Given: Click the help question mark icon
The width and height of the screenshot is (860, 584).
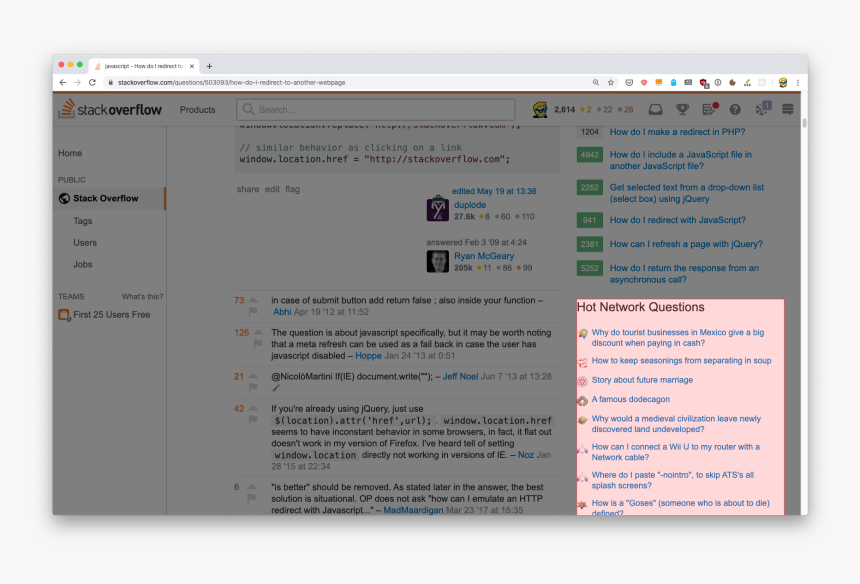Looking at the screenshot, I should tap(735, 110).
